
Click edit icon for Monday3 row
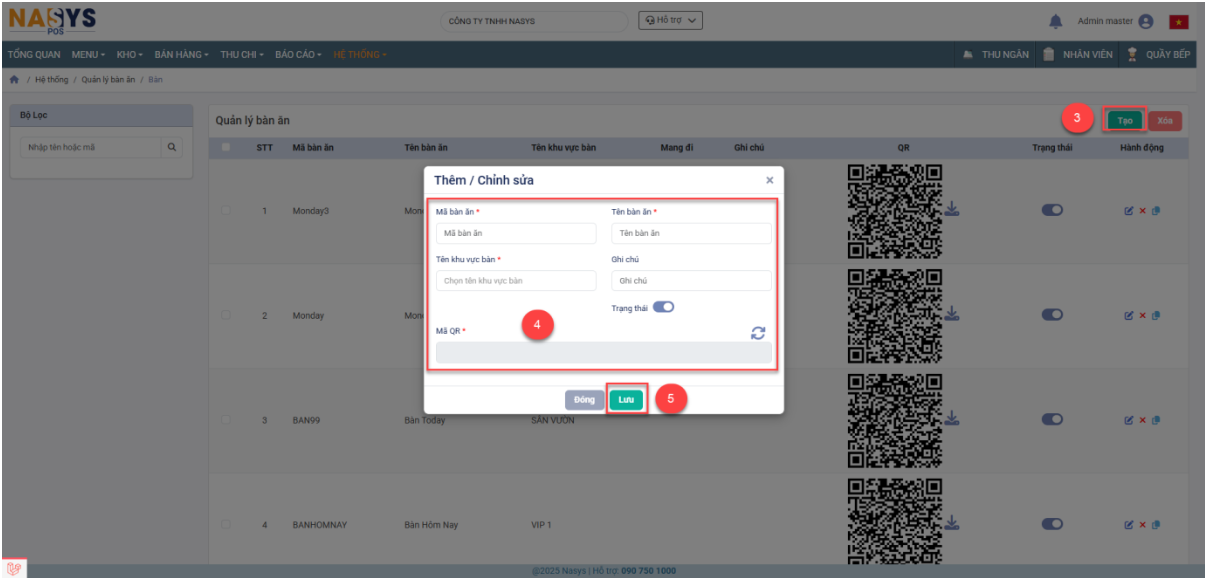[x=1129, y=211]
